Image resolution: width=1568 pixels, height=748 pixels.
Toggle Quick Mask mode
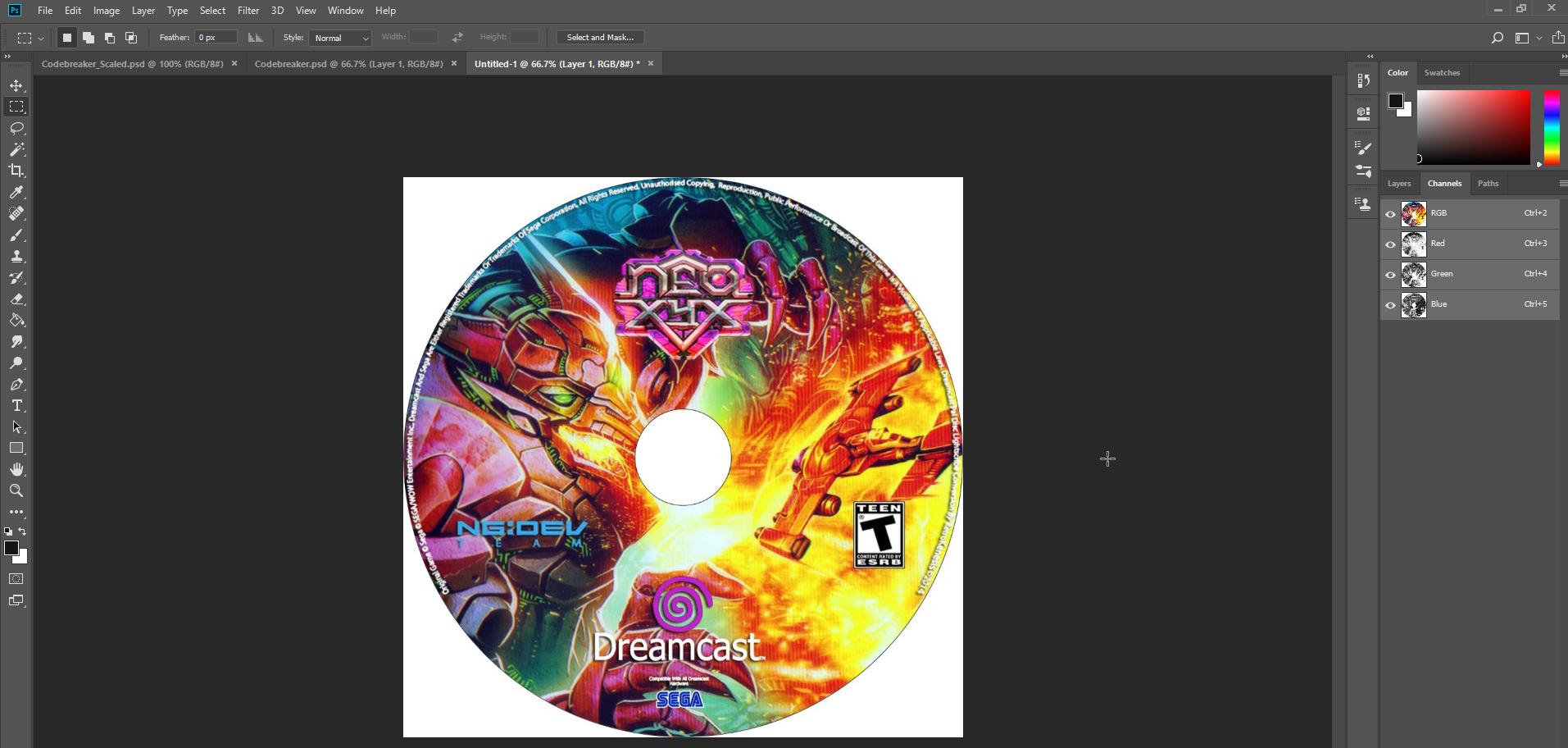click(x=16, y=579)
